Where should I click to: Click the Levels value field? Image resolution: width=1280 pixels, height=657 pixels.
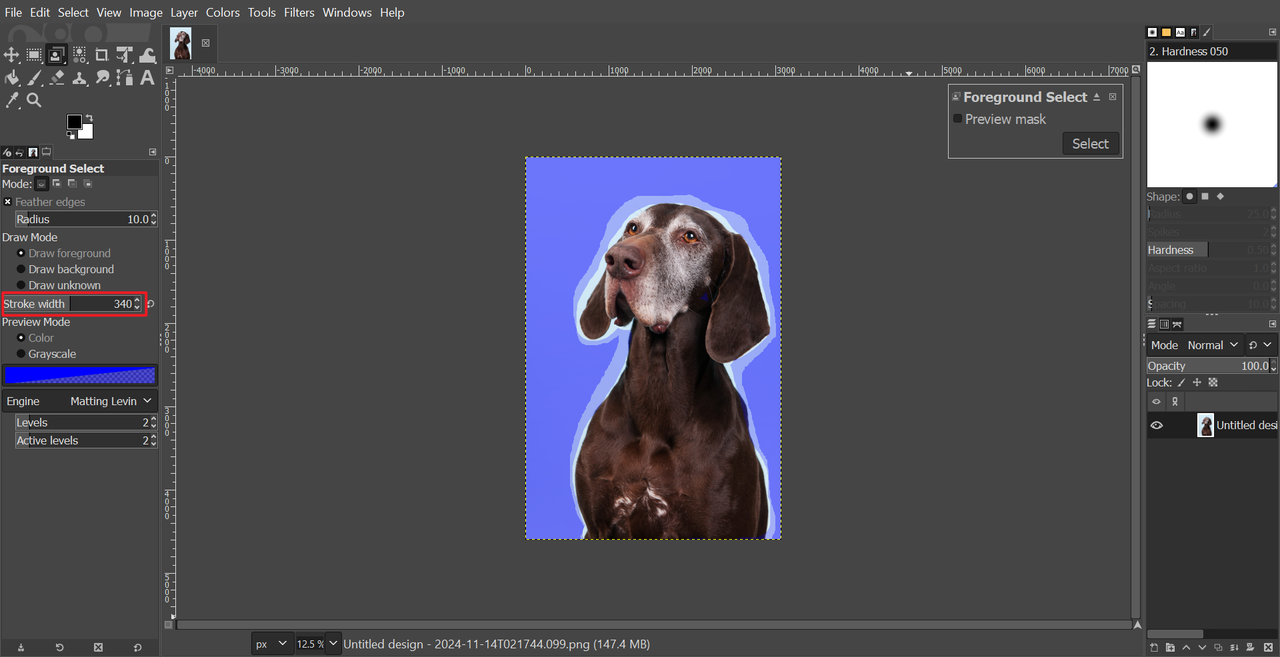86,422
